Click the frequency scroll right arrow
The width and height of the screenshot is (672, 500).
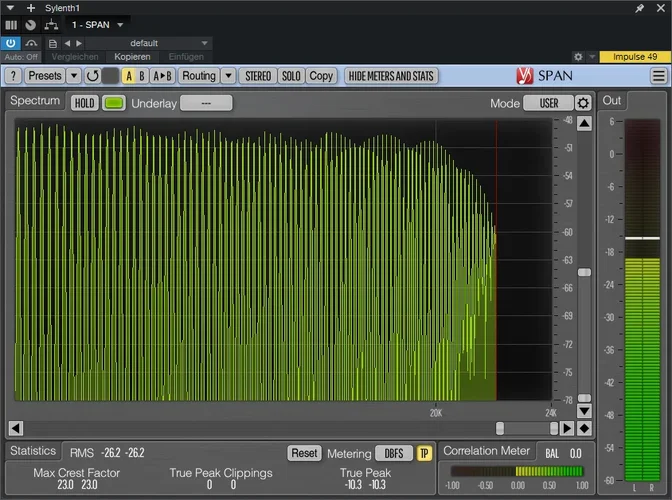click(x=567, y=428)
